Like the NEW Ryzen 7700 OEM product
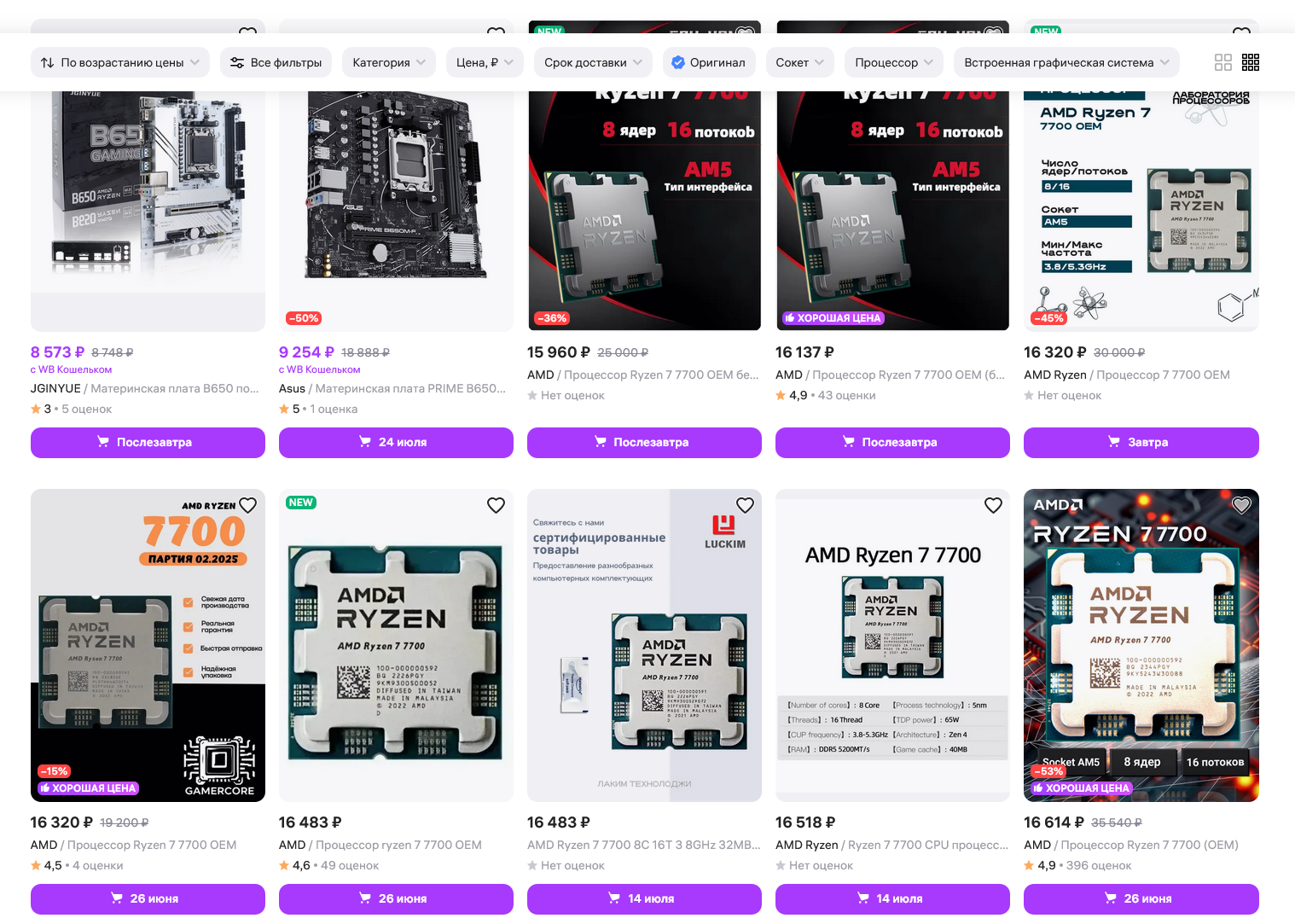1295x924 pixels. point(497,505)
